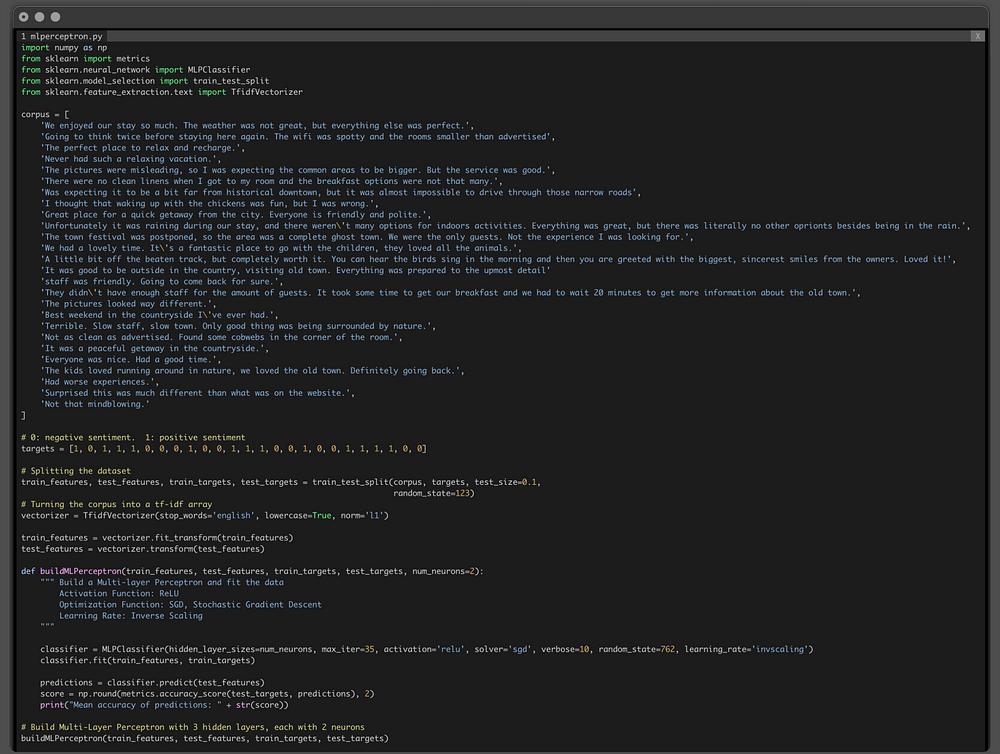Click the 'def buildMLPerceptron' function definition
The image size is (1000, 754).
(253, 572)
